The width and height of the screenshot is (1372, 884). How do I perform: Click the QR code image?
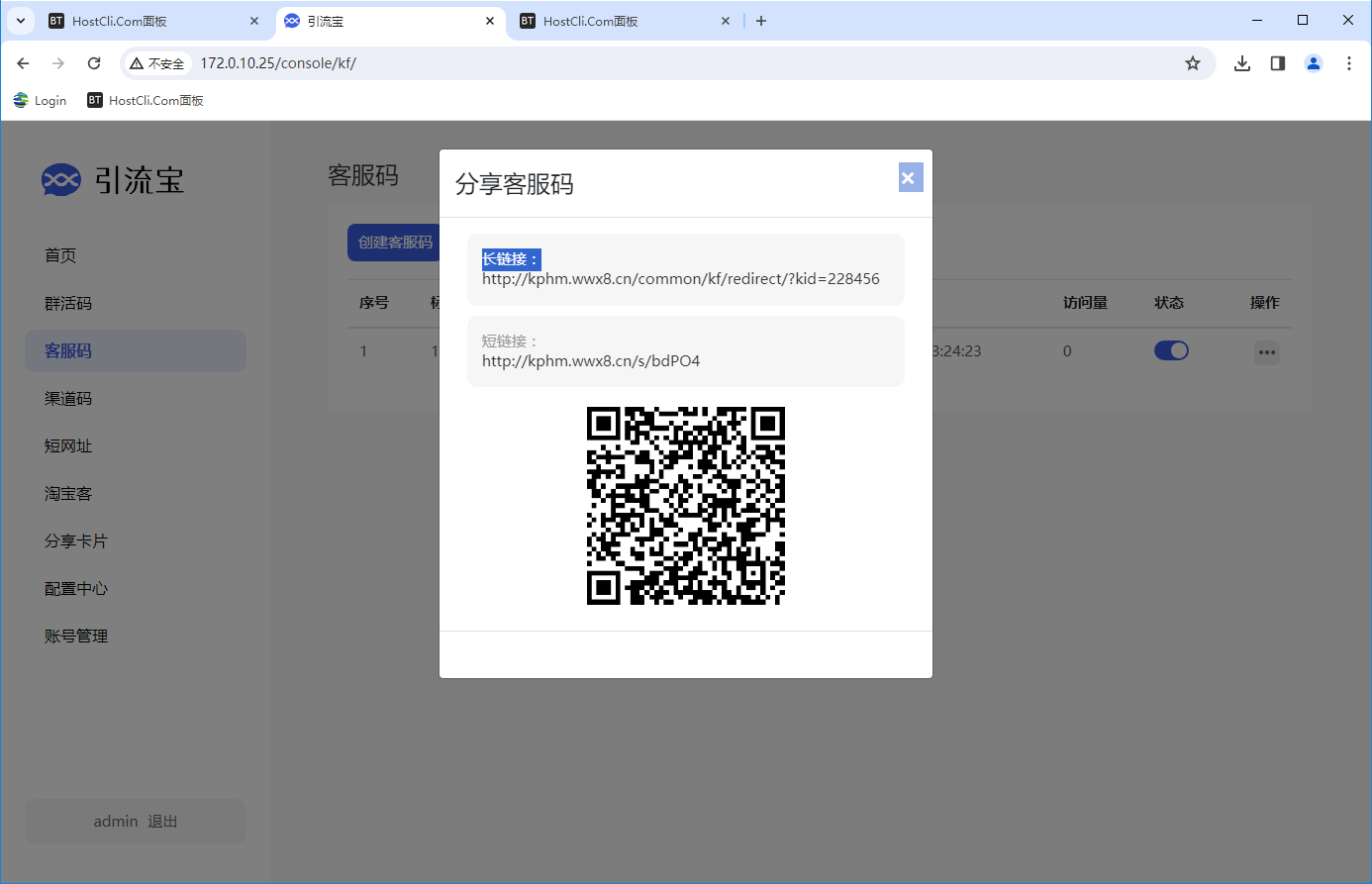pos(685,506)
